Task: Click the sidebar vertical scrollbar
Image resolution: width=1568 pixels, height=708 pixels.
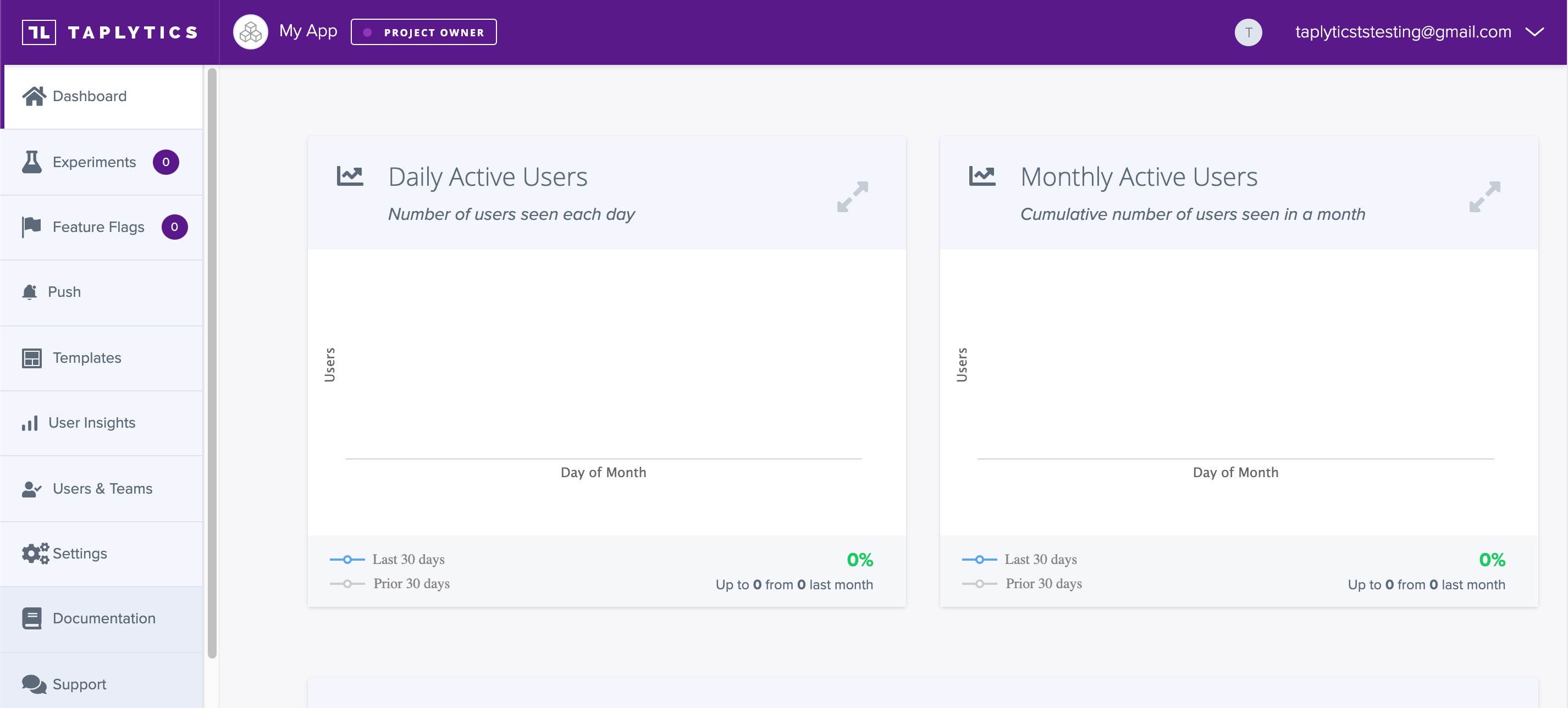Action: coord(212,363)
